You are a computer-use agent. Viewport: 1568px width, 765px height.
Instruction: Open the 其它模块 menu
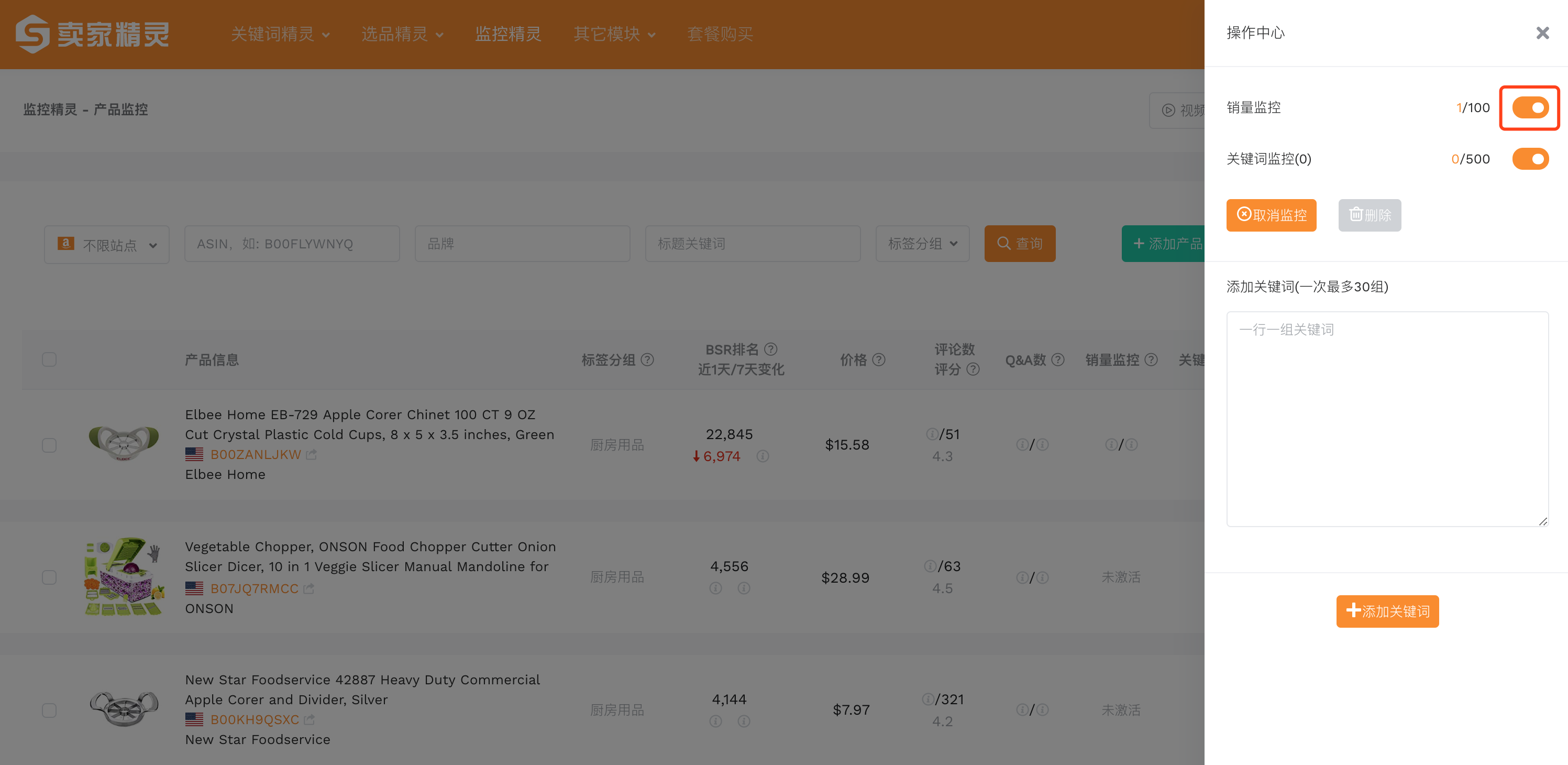(615, 34)
